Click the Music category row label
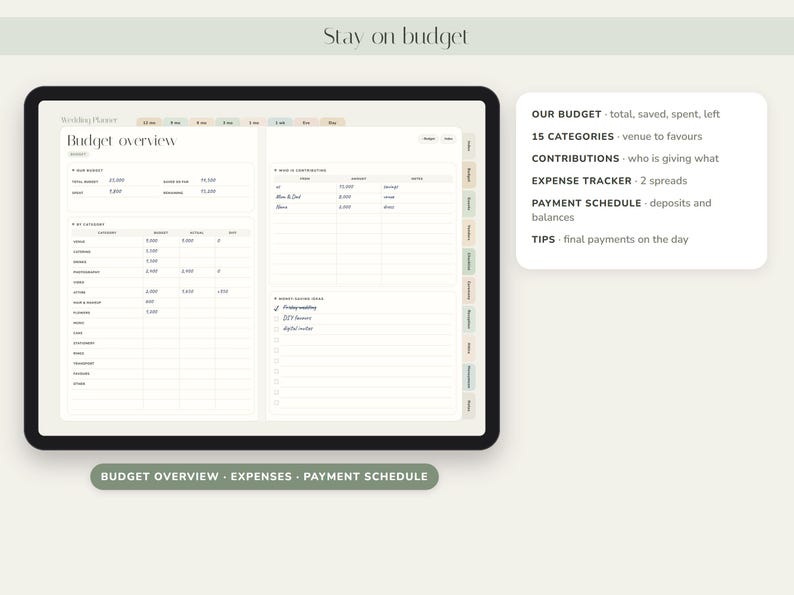Image resolution: width=794 pixels, height=595 pixels. (x=79, y=323)
